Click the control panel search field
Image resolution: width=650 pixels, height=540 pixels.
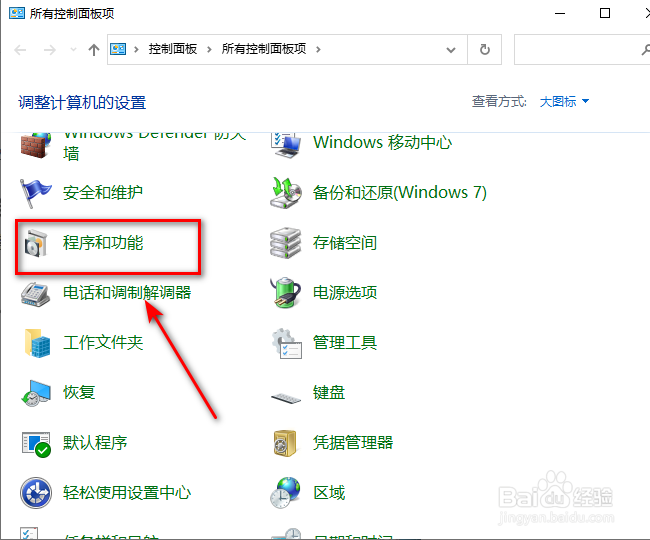point(582,50)
